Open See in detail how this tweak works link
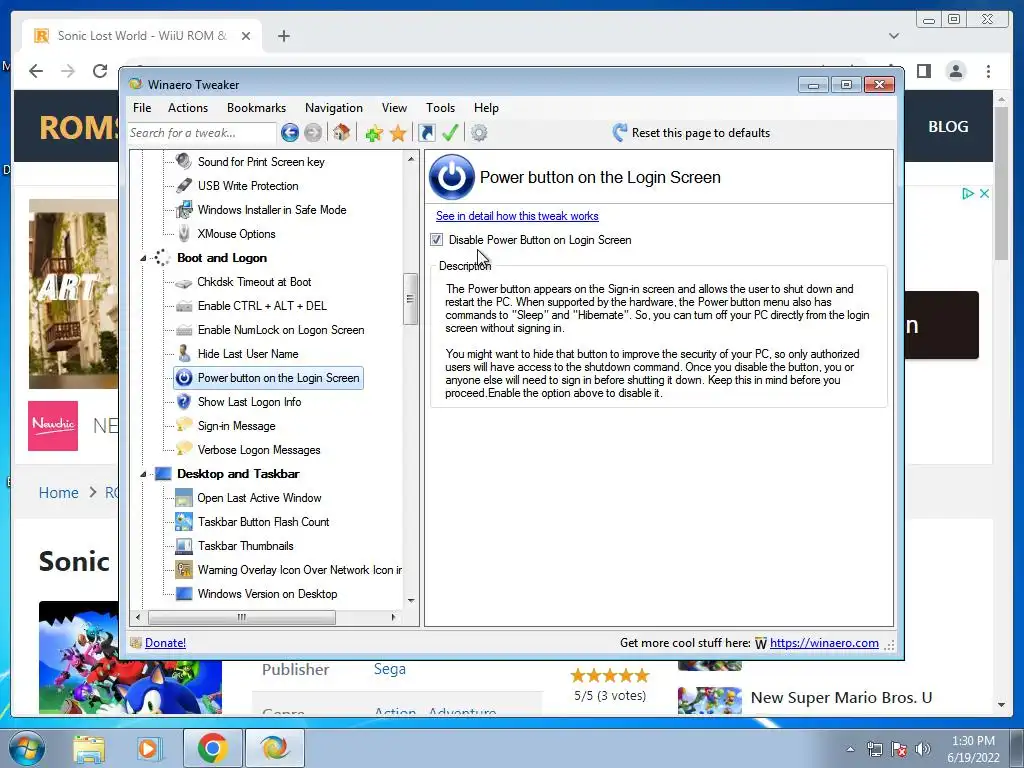Viewport: 1024px width, 768px height. click(517, 216)
